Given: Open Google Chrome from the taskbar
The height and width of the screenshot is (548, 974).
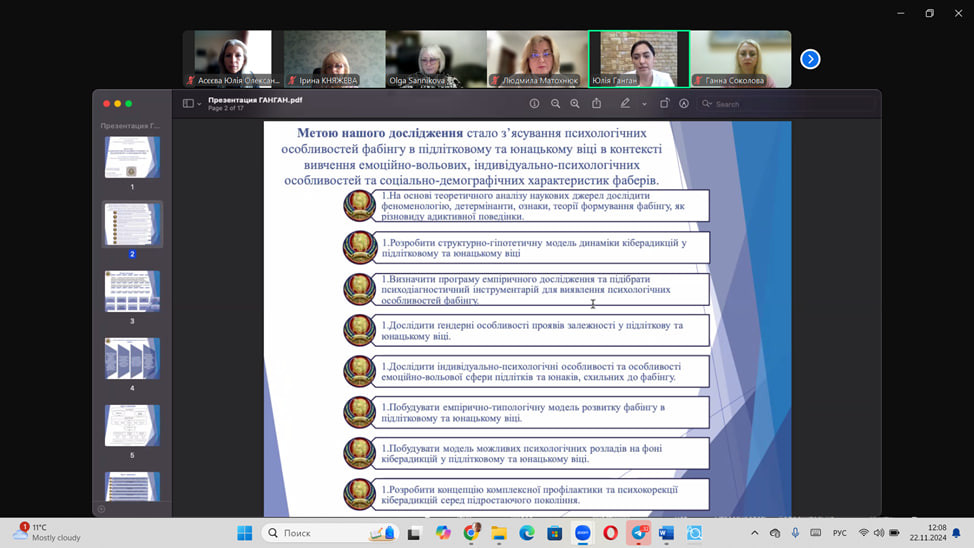Looking at the screenshot, I should click(471, 533).
